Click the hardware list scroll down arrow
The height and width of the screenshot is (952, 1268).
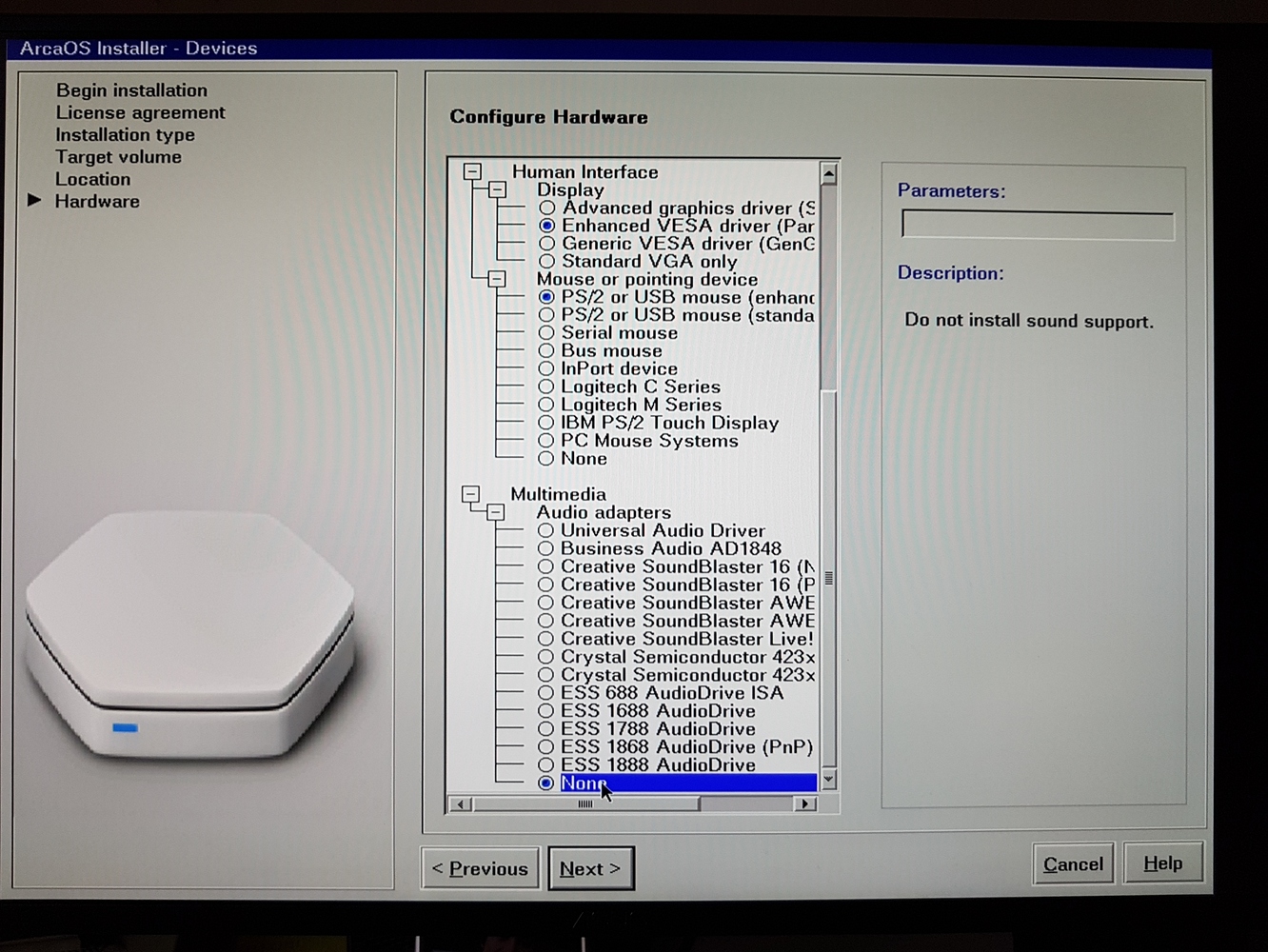coord(828,780)
